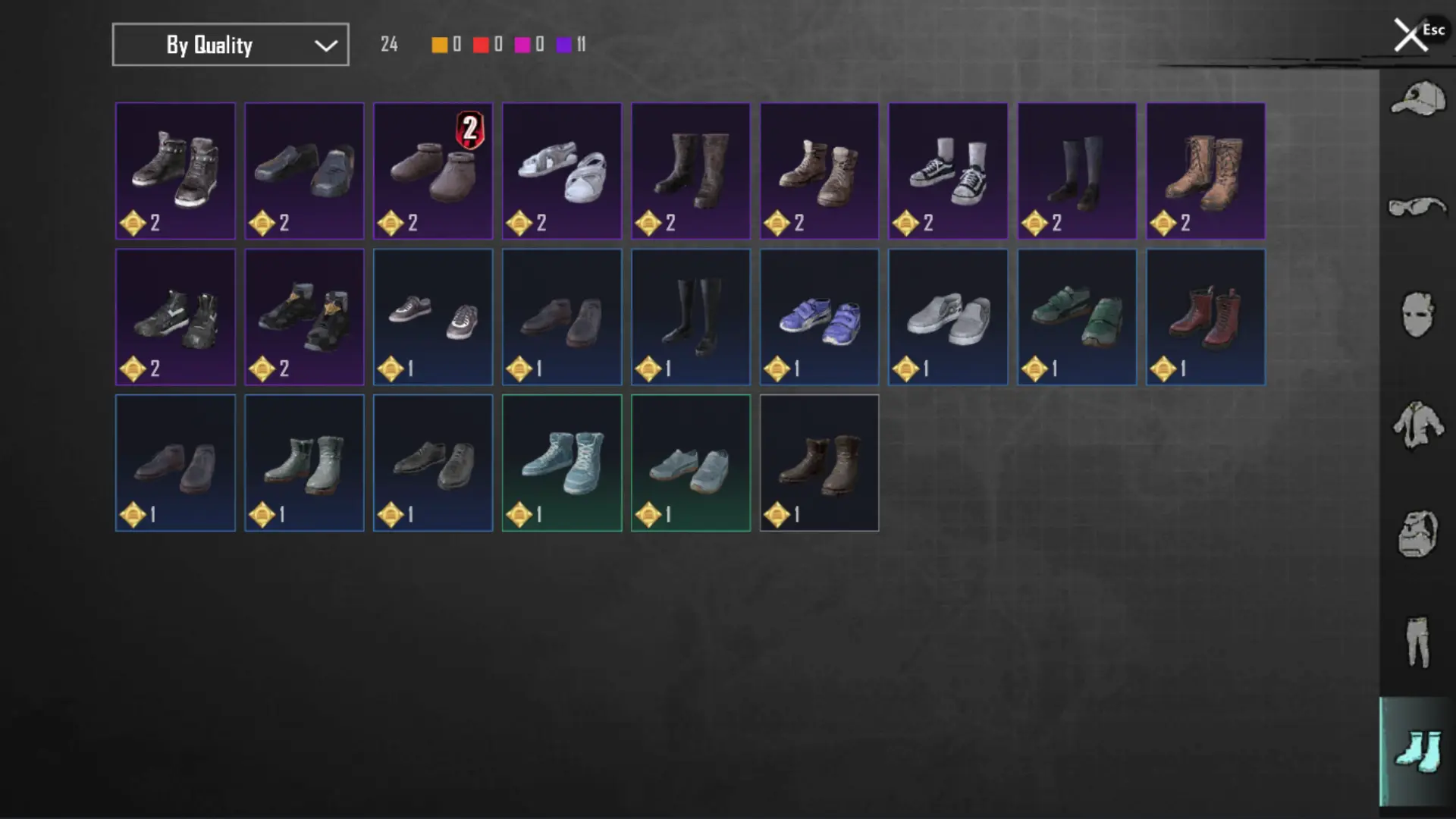
Task: Filter by orange quality swatch
Action: pos(439,45)
